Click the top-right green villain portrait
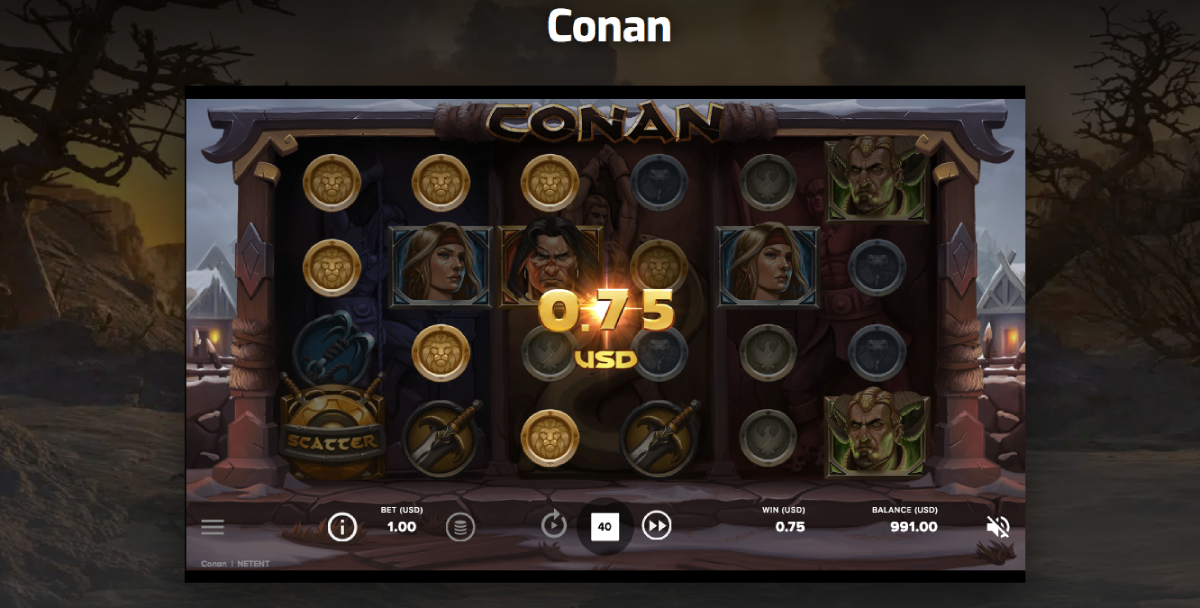The width and height of the screenshot is (1200, 608). [877, 180]
